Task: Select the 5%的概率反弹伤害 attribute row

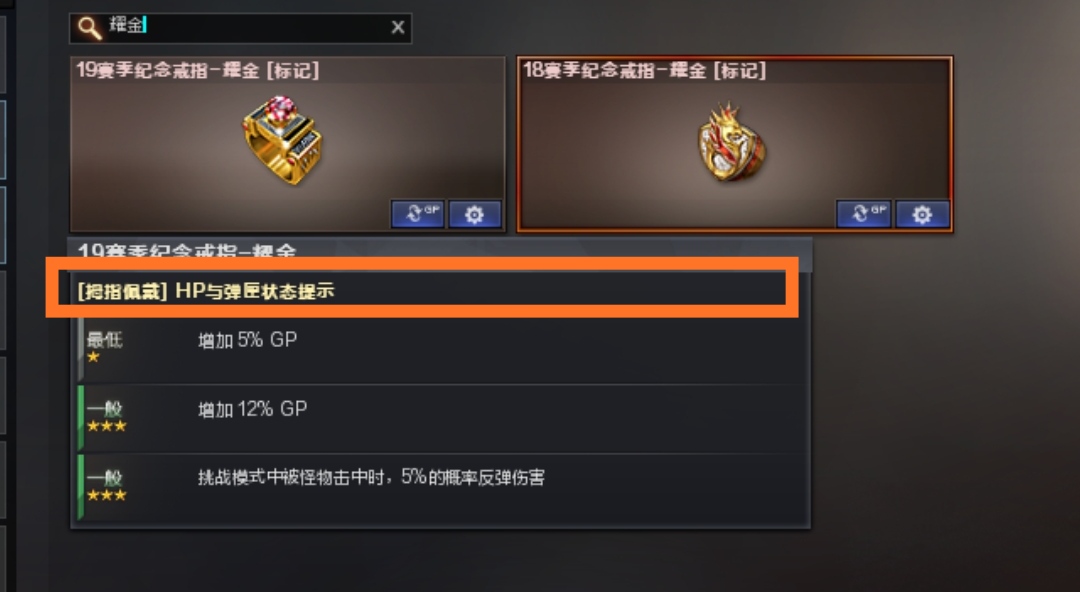Action: pyautogui.click(x=441, y=487)
